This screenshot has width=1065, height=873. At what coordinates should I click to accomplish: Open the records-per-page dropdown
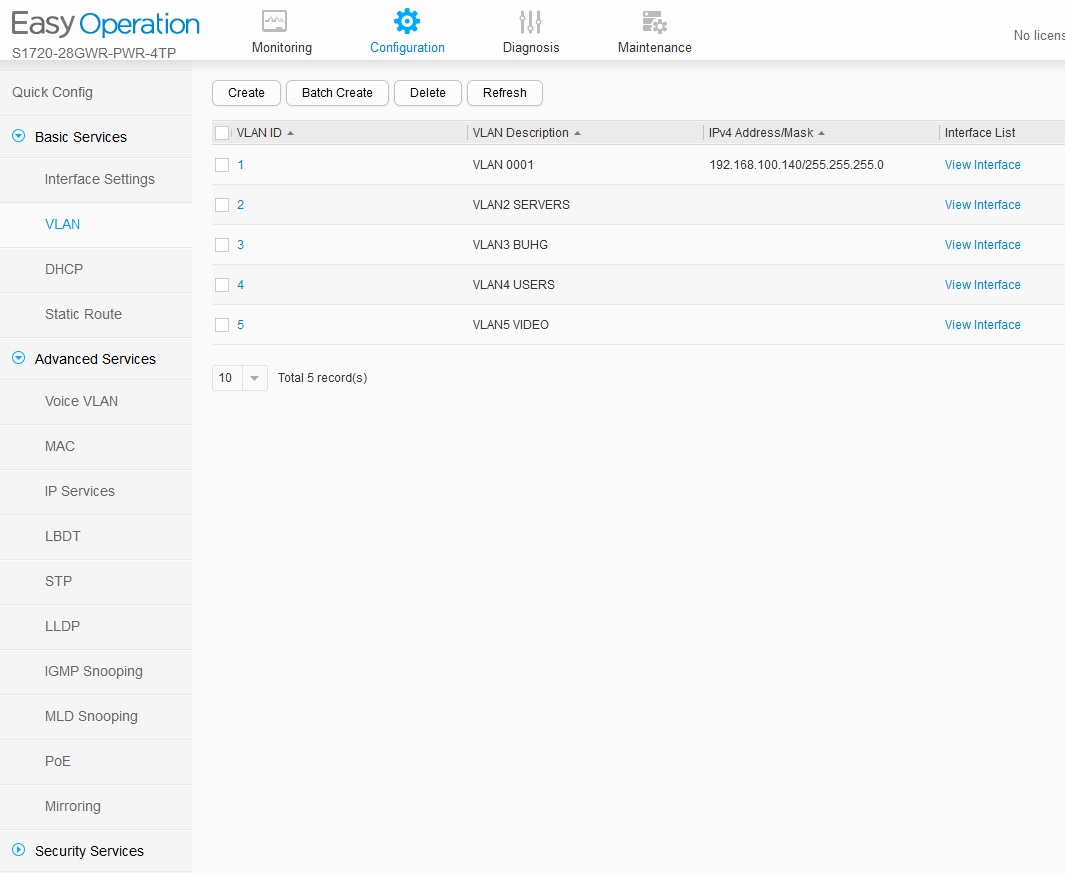point(254,378)
